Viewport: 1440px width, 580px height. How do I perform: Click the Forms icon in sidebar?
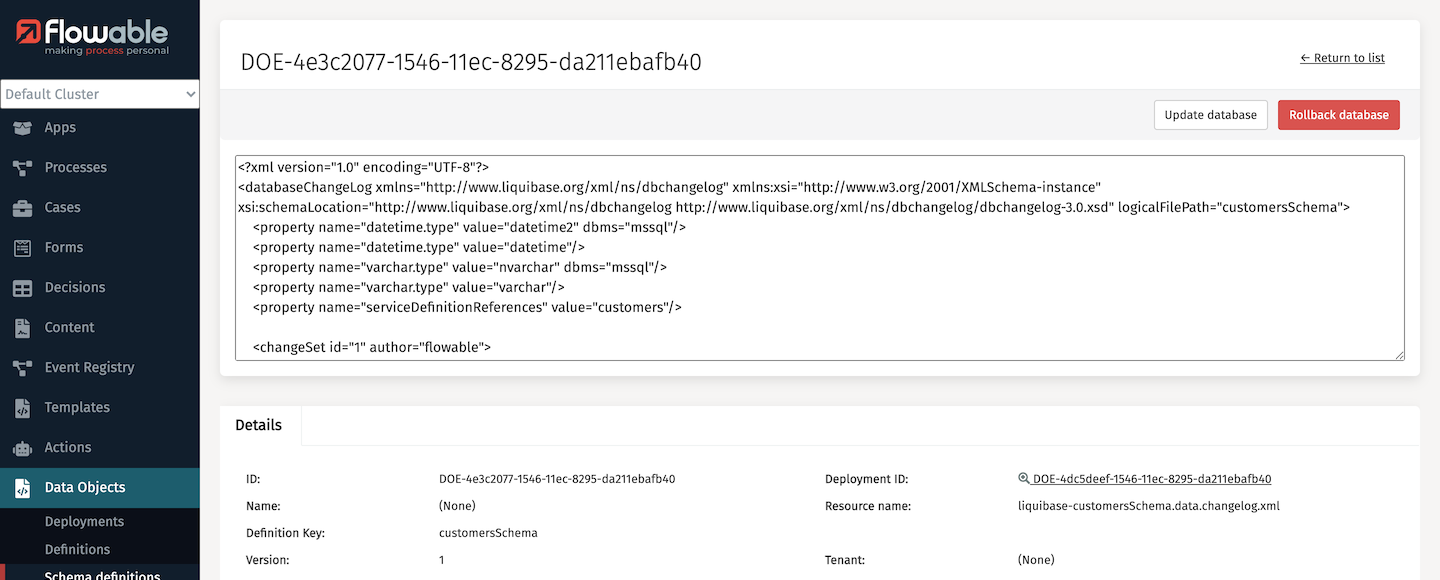pyautogui.click(x=22, y=248)
